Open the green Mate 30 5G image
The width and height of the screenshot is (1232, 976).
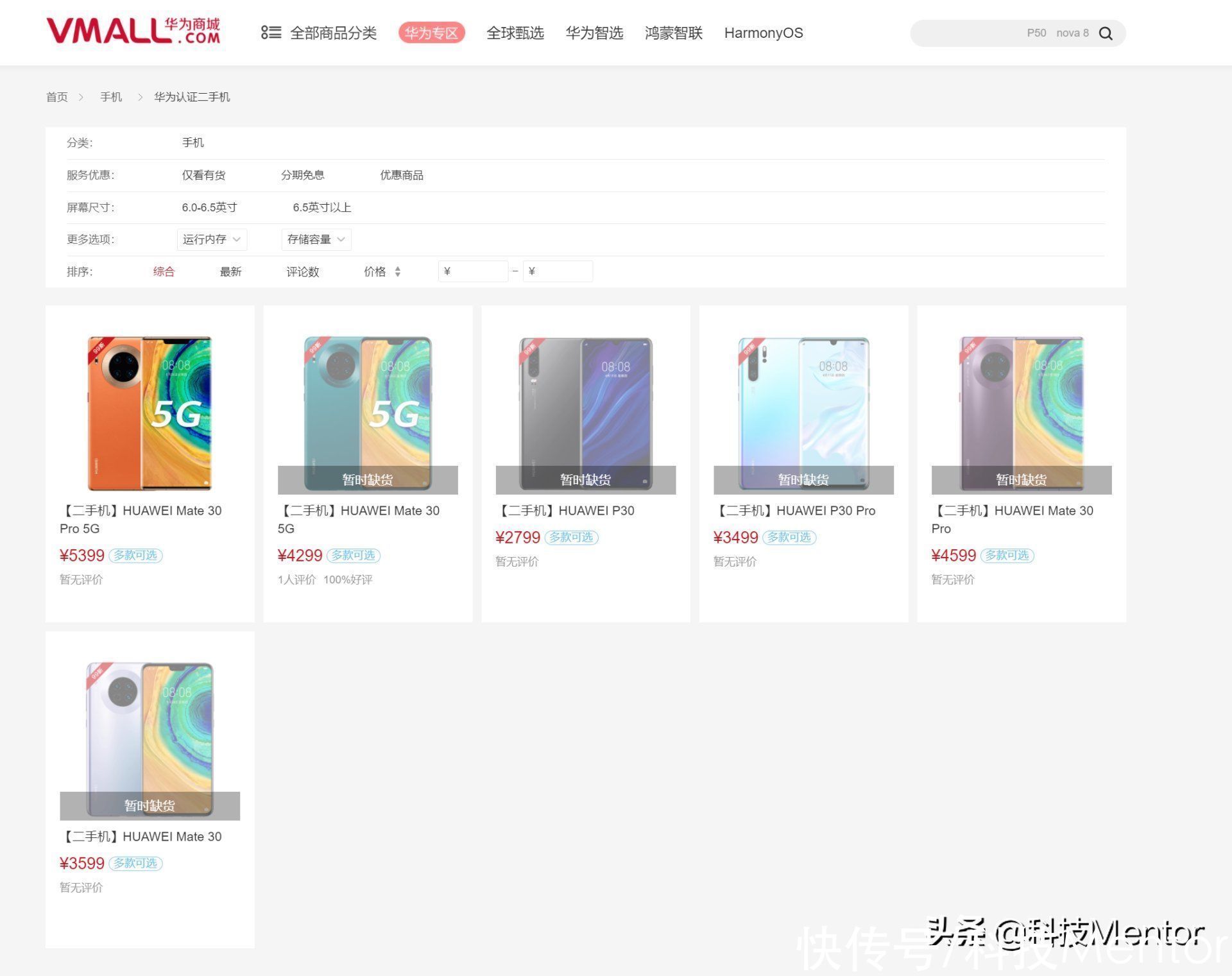point(368,413)
